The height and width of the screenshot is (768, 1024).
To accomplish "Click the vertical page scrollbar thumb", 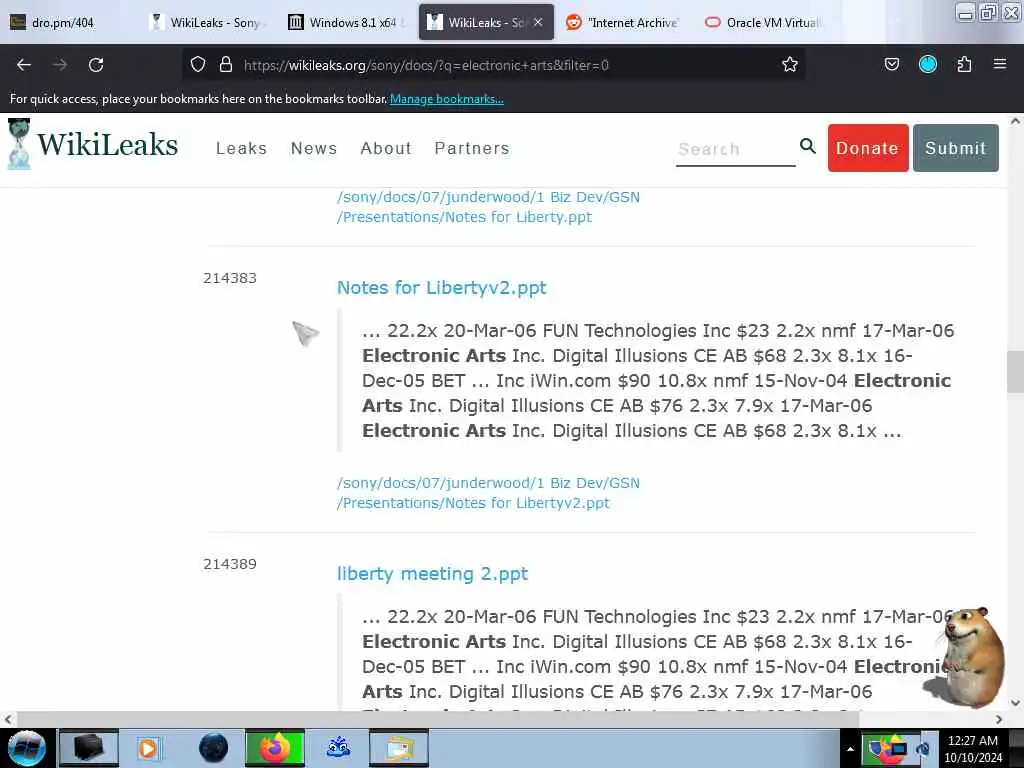I will pos(1015,372).
